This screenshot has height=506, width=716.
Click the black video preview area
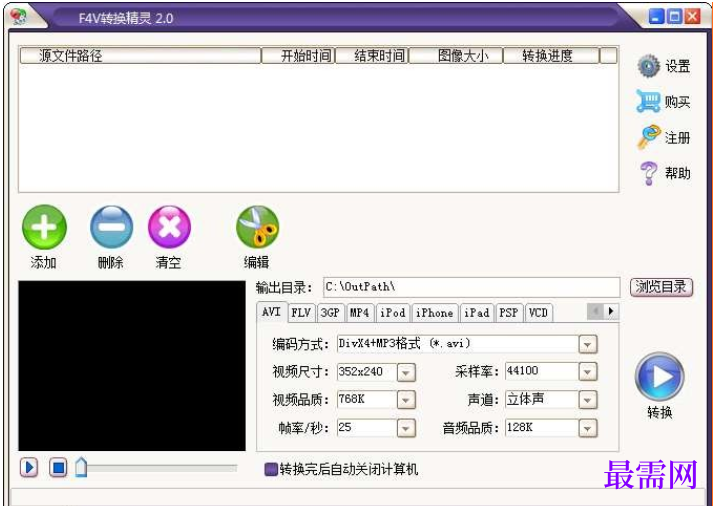click(132, 366)
